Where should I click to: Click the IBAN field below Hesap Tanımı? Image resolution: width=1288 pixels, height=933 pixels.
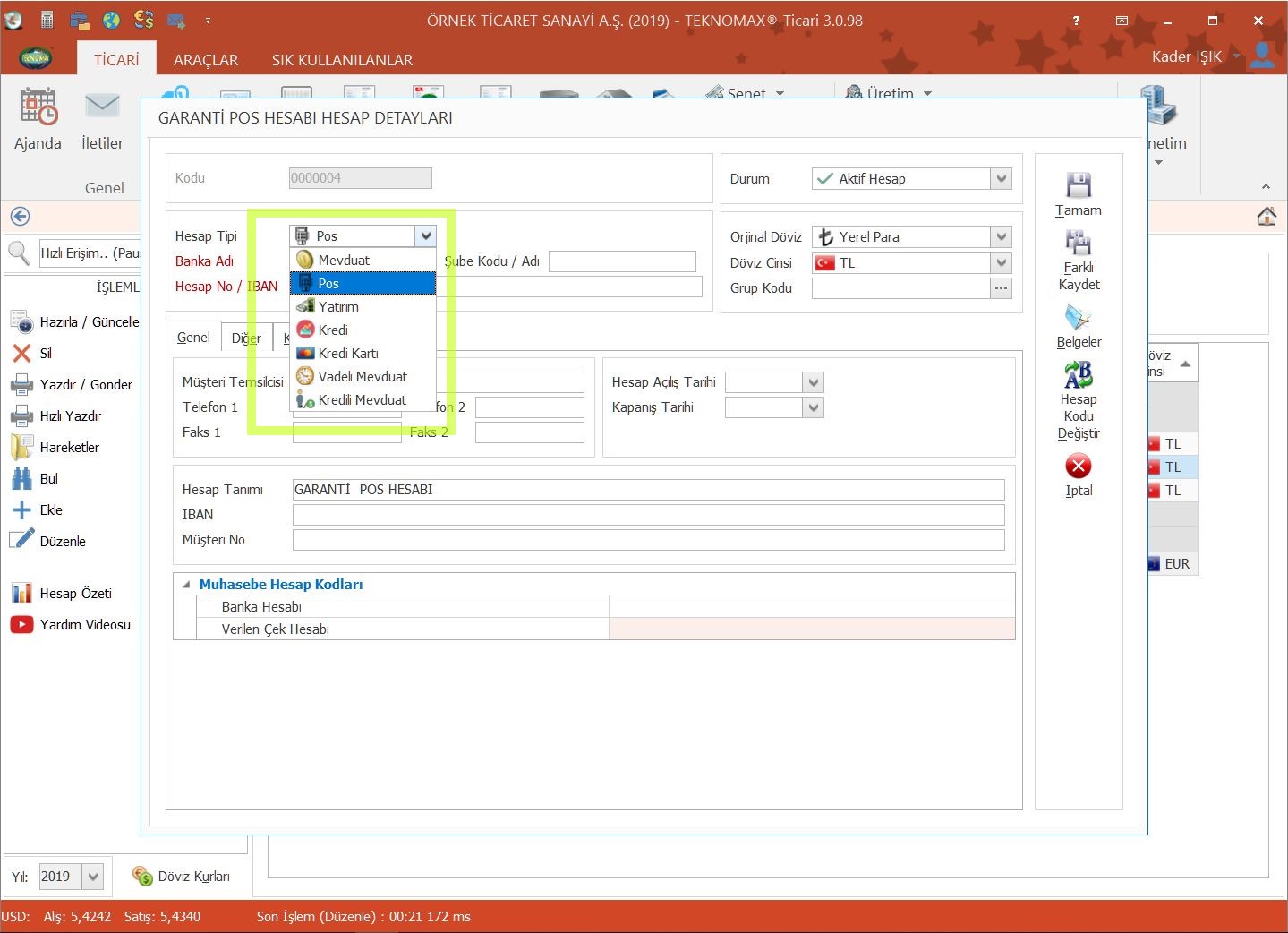point(649,515)
